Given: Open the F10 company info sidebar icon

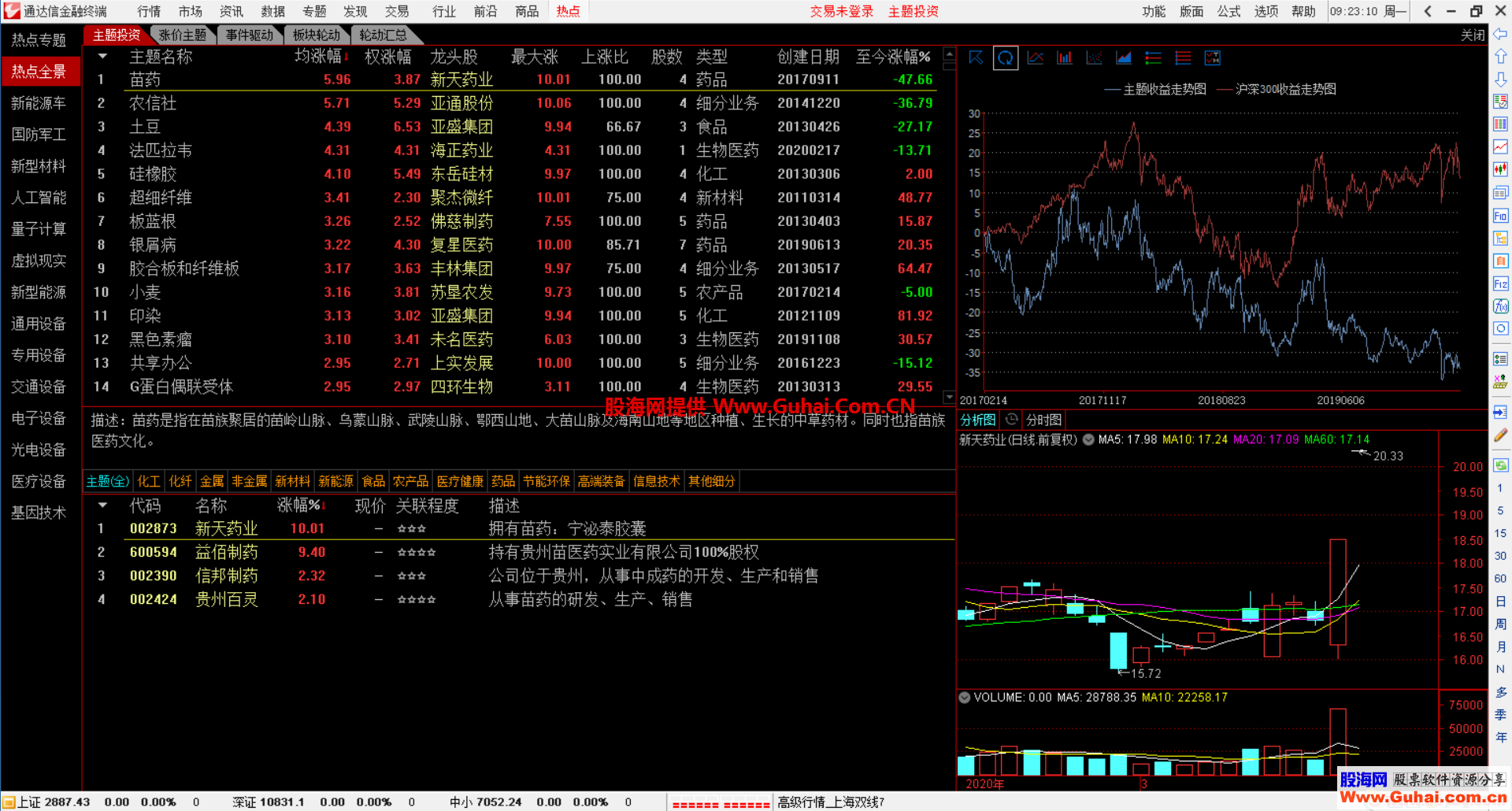Looking at the screenshot, I should tap(1500, 216).
